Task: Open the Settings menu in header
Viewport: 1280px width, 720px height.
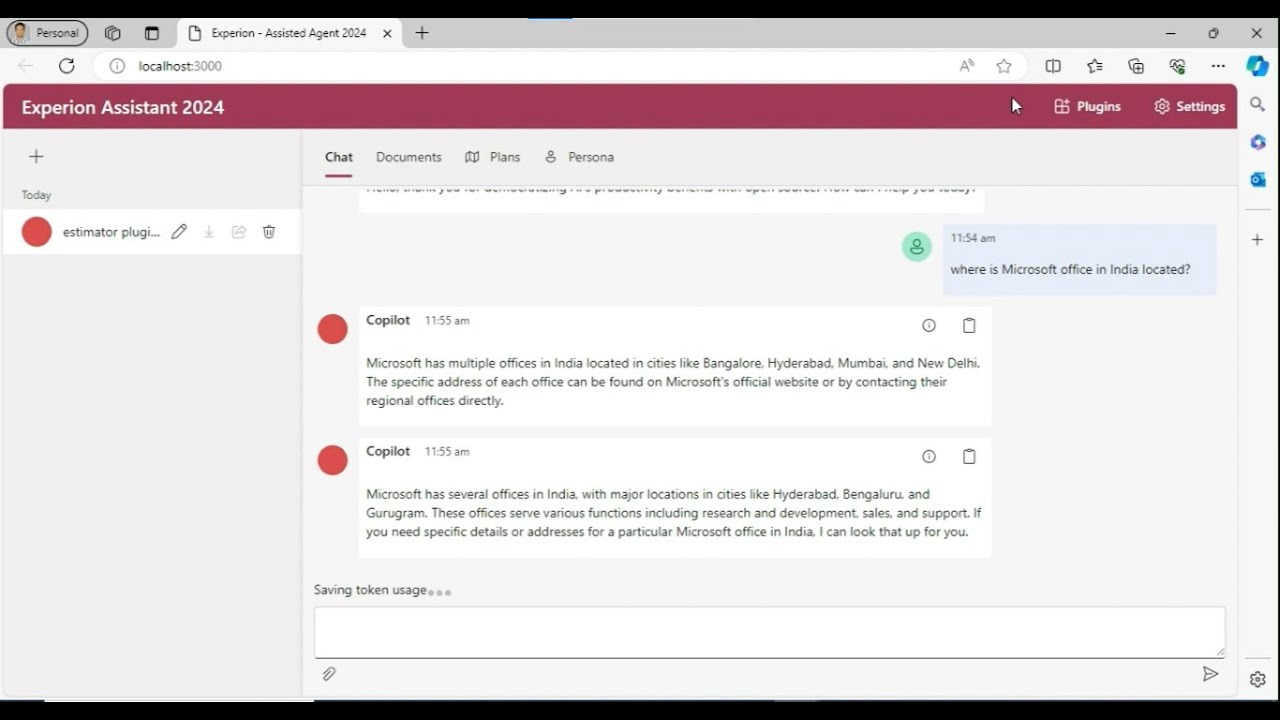Action: [x=1189, y=106]
